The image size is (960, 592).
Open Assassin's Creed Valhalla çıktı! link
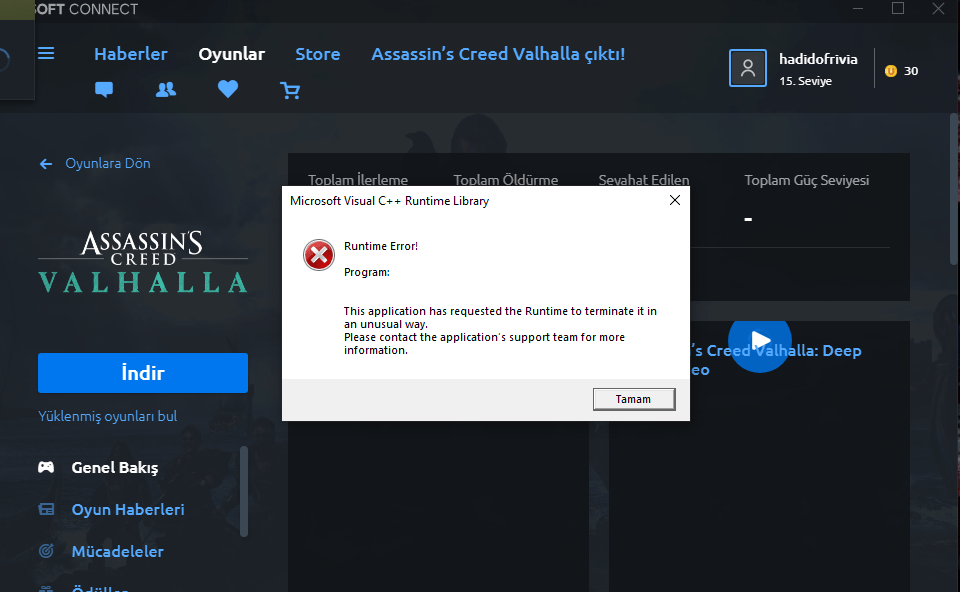498,54
